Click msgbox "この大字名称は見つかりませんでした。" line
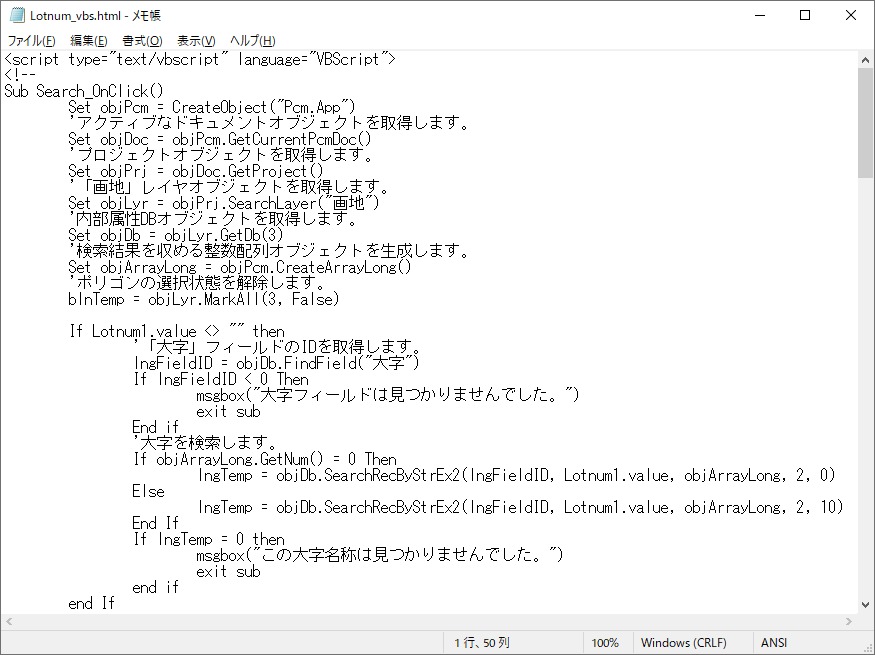The width and height of the screenshot is (875, 655). 379,556
